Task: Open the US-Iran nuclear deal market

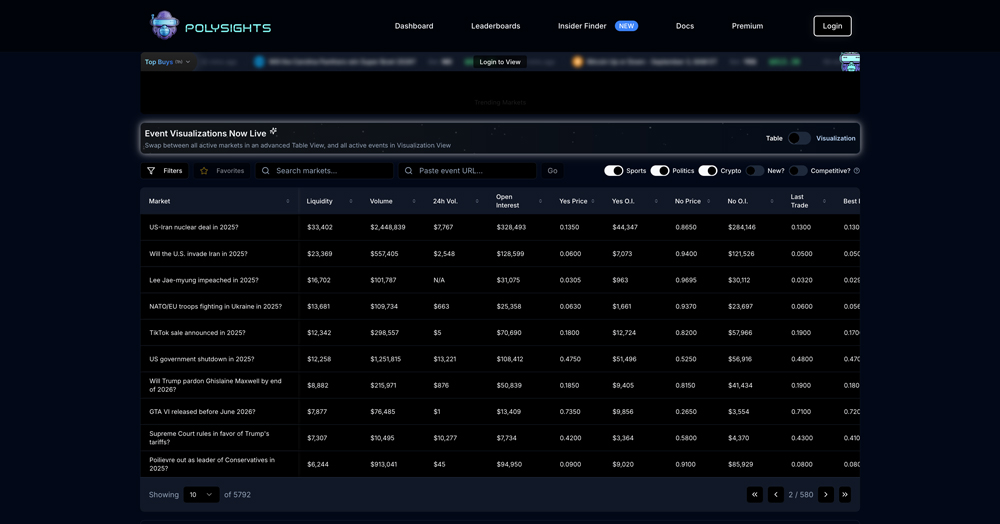Action: click(x=193, y=227)
